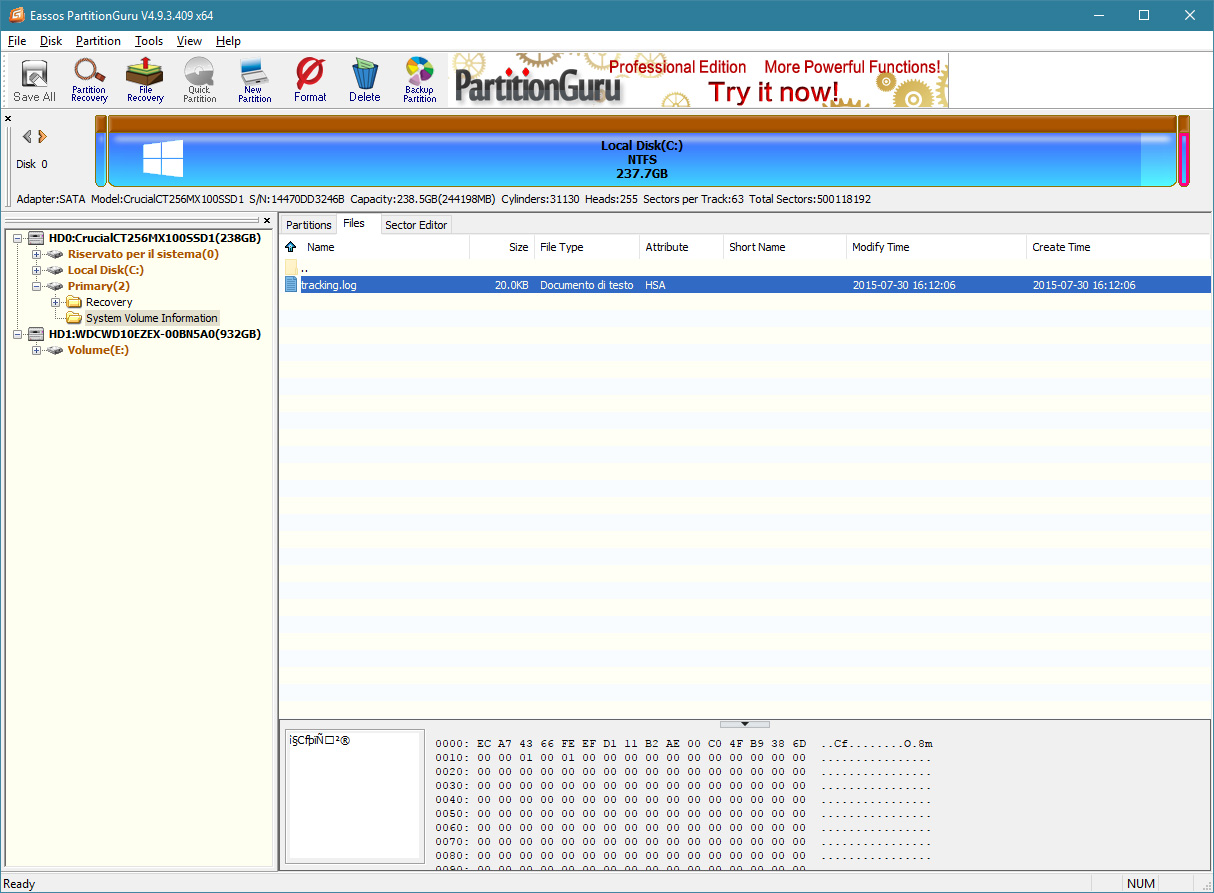1214x893 pixels.
Task: Expand the Recovery folder node
Action: [55, 302]
